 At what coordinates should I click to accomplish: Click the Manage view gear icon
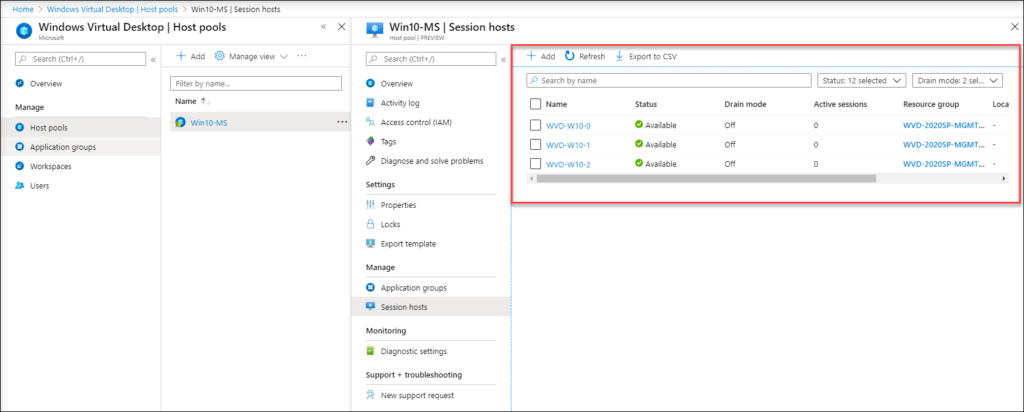[x=219, y=56]
